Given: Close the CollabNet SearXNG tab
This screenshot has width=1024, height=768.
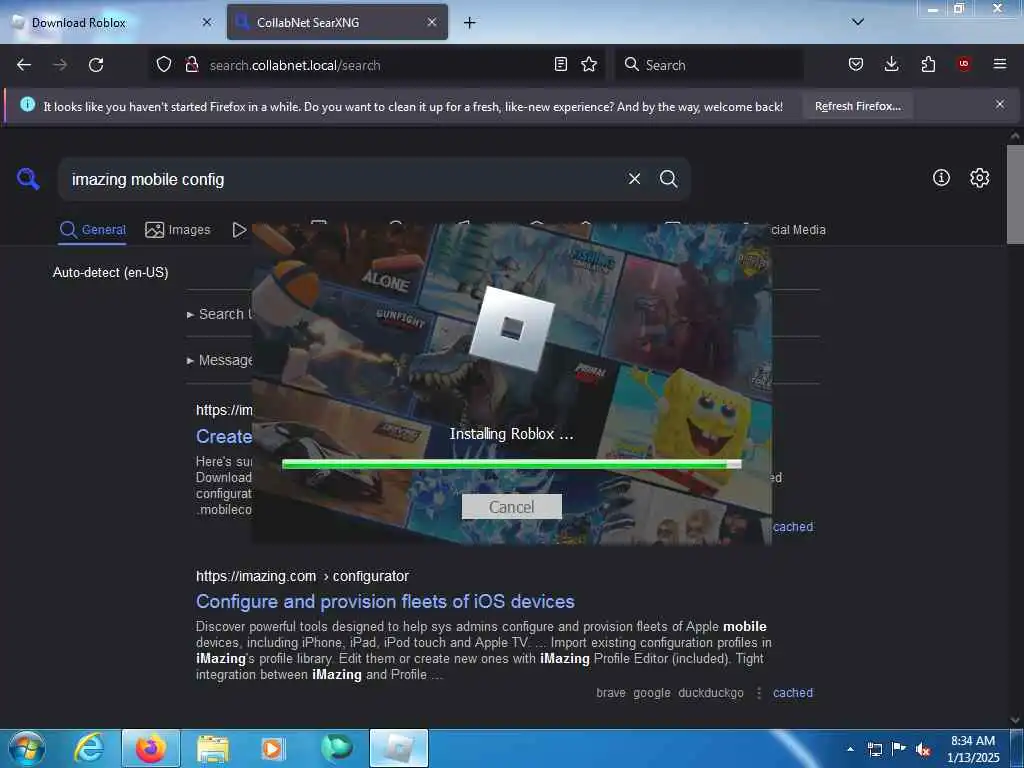Looking at the screenshot, I should (x=432, y=22).
